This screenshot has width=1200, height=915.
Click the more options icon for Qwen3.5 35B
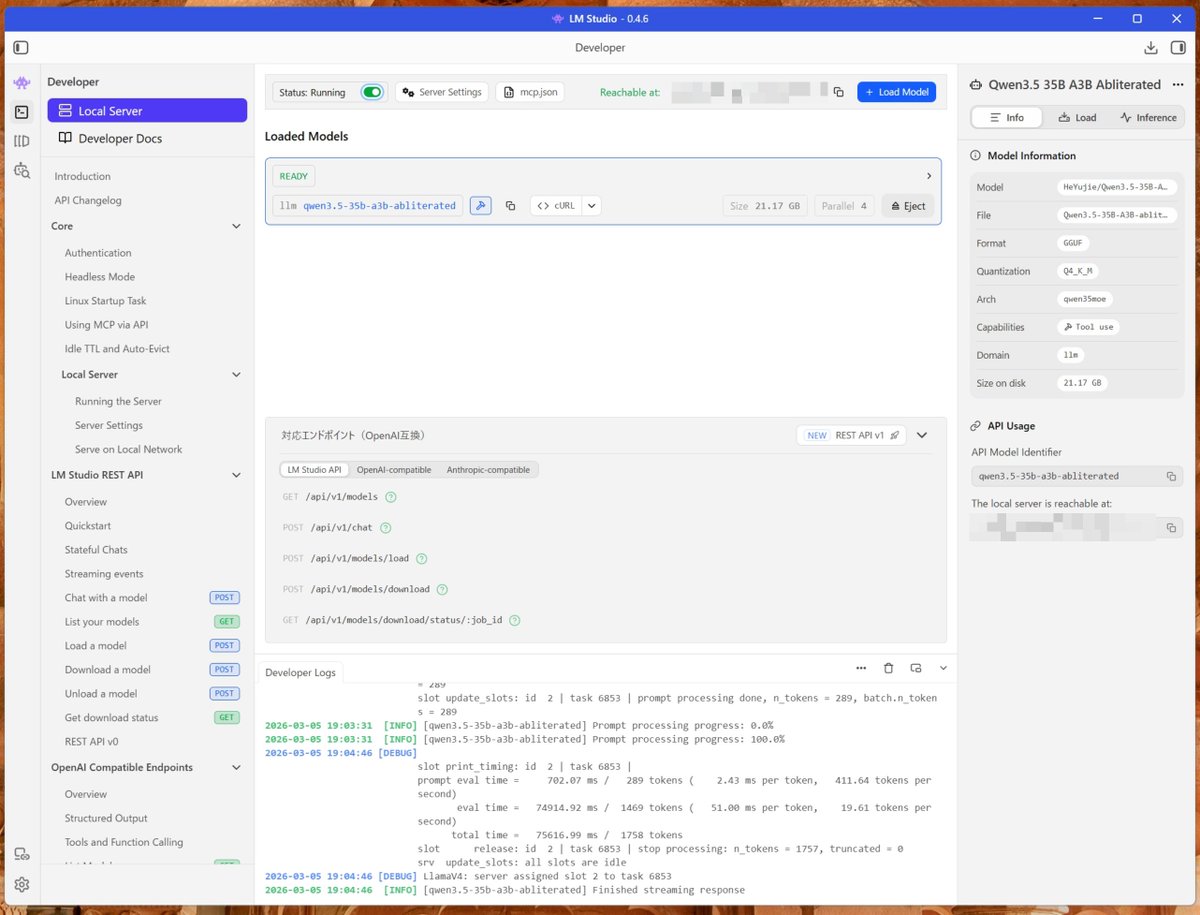1177,85
